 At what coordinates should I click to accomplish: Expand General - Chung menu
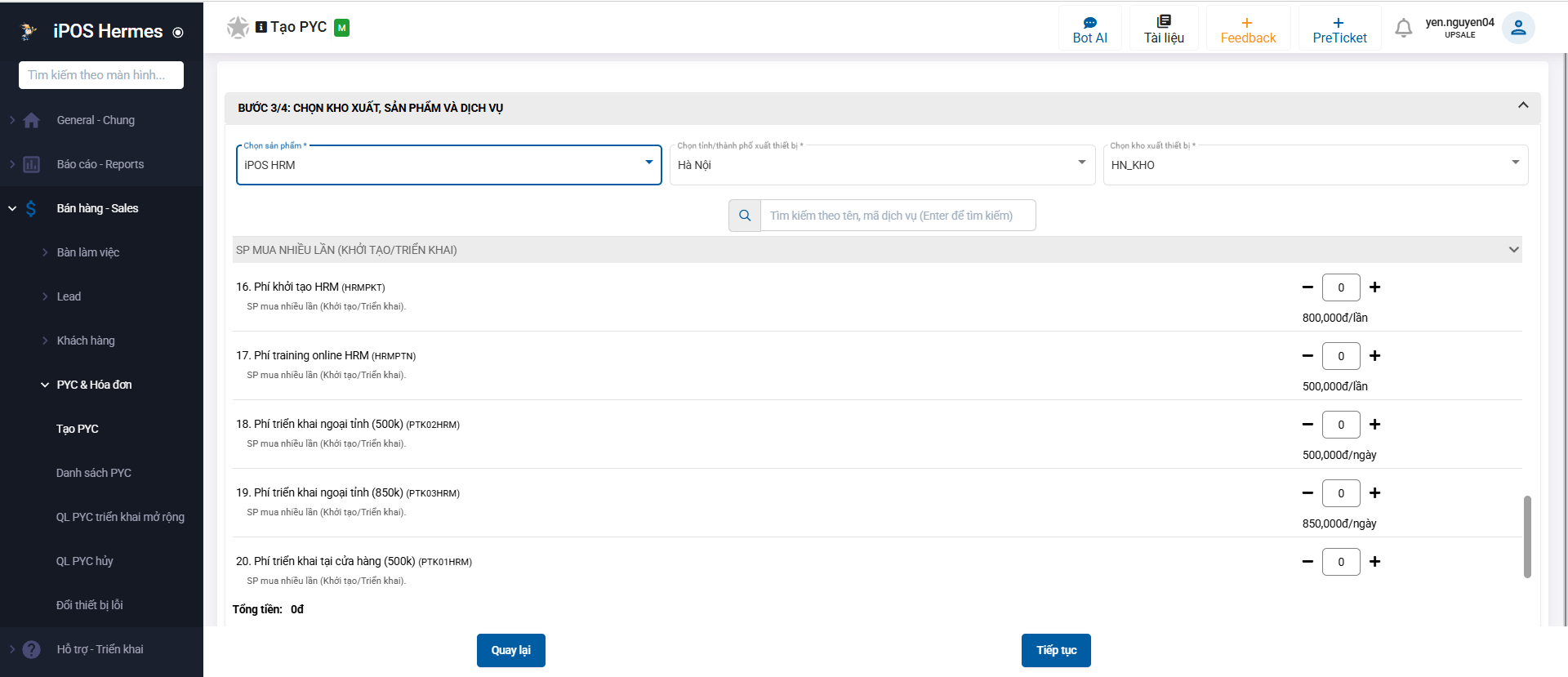click(x=12, y=120)
